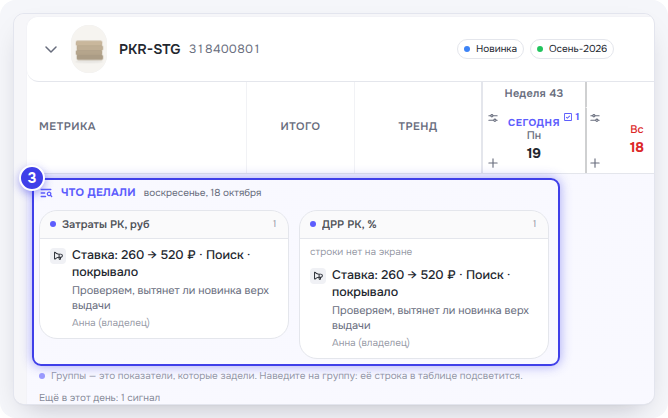Viewport: 668px width, 418px height.
Task: Select day 18 Sunday column
Action: tap(636, 147)
